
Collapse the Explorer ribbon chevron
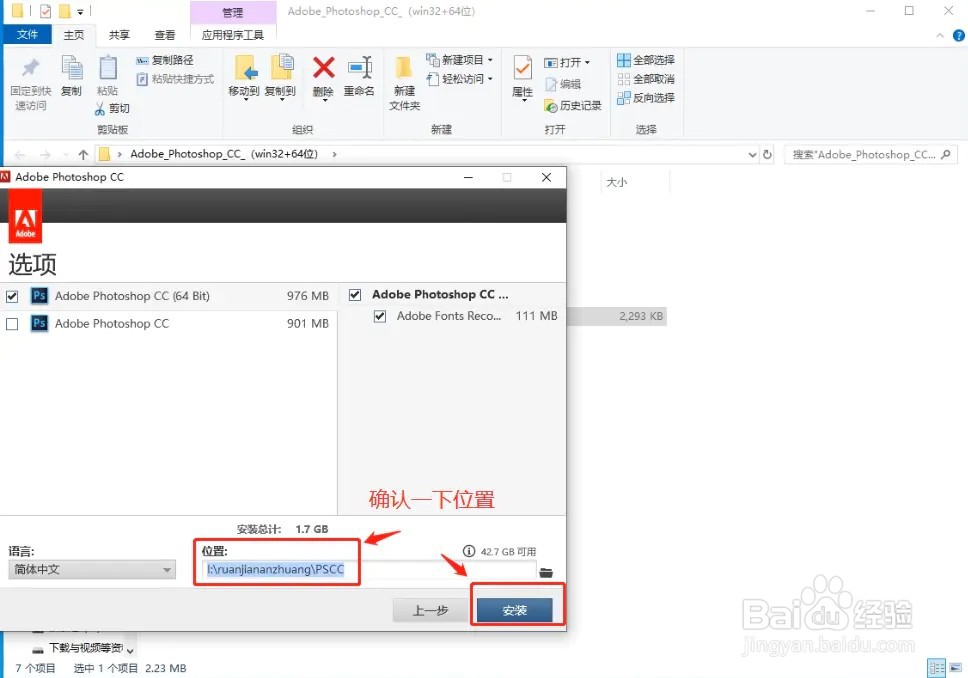pos(940,36)
